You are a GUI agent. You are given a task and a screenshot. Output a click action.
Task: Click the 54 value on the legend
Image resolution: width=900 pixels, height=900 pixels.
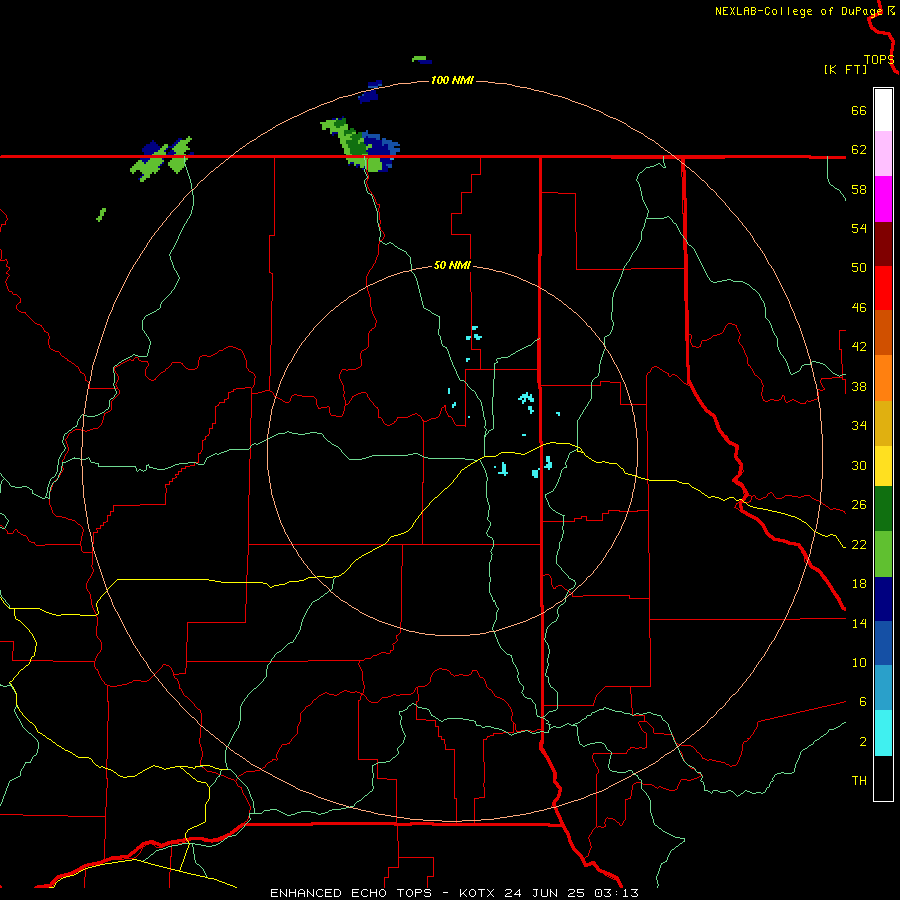point(859,228)
